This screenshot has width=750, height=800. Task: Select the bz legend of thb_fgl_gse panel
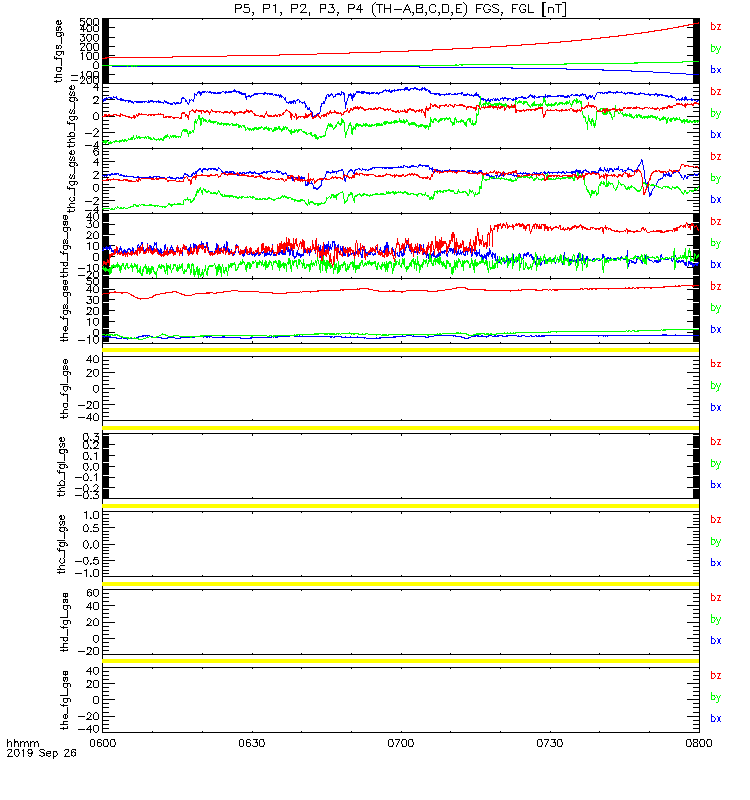click(716, 442)
